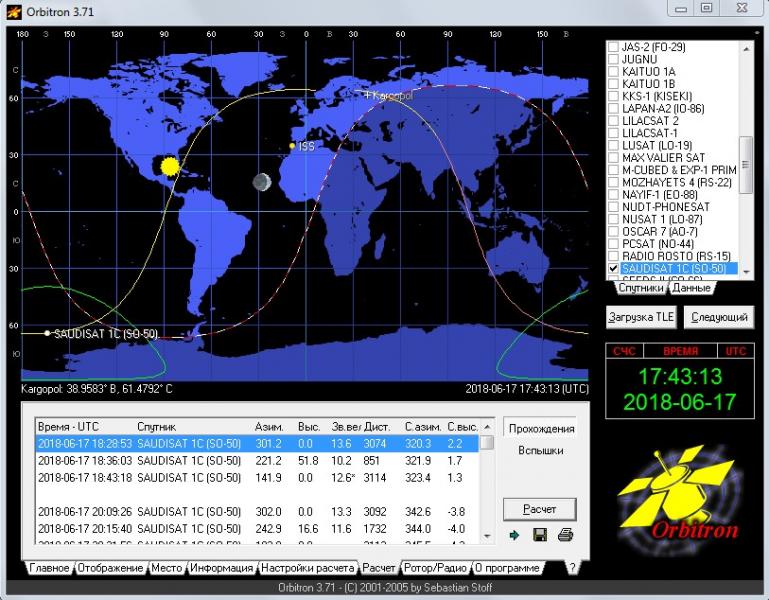Click the green arrow export icon

(515, 535)
